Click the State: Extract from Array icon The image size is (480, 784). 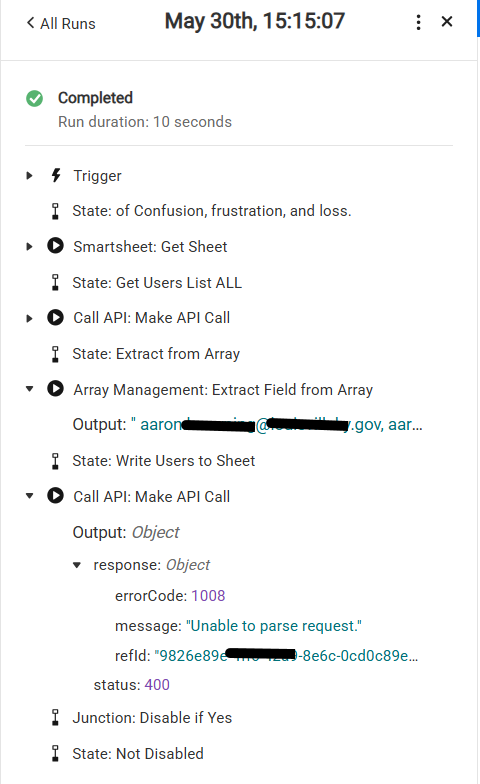click(x=56, y=354)
